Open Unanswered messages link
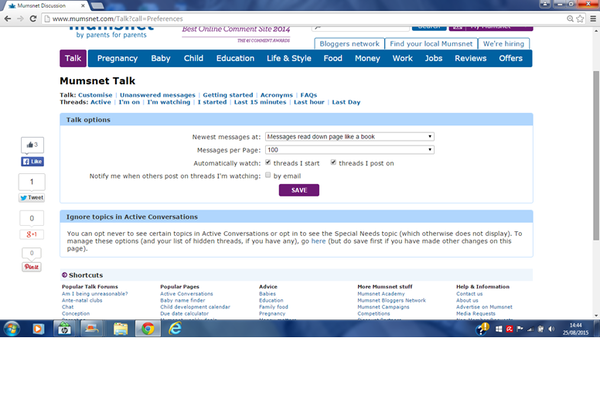Image resolution: width=600 pixels, height=396 pixels. [x=157, y=95]
